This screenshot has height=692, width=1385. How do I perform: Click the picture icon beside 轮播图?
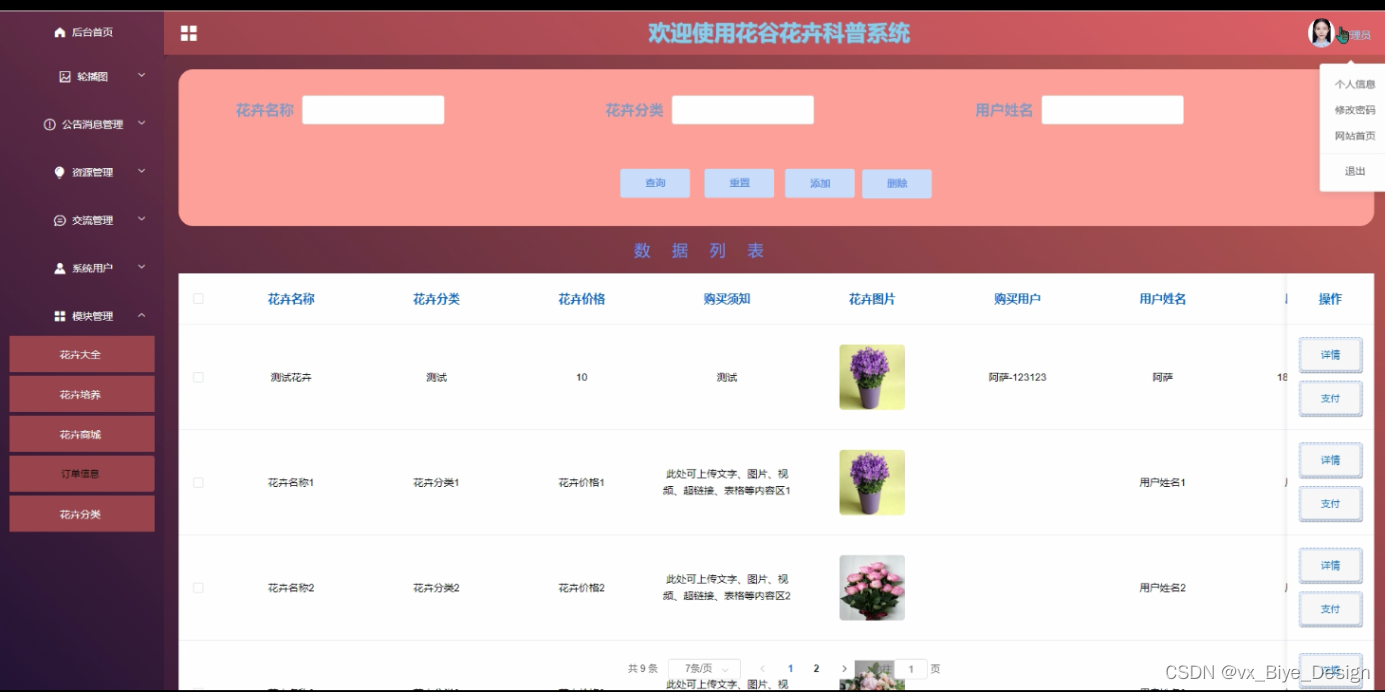(x=65, y=76)
